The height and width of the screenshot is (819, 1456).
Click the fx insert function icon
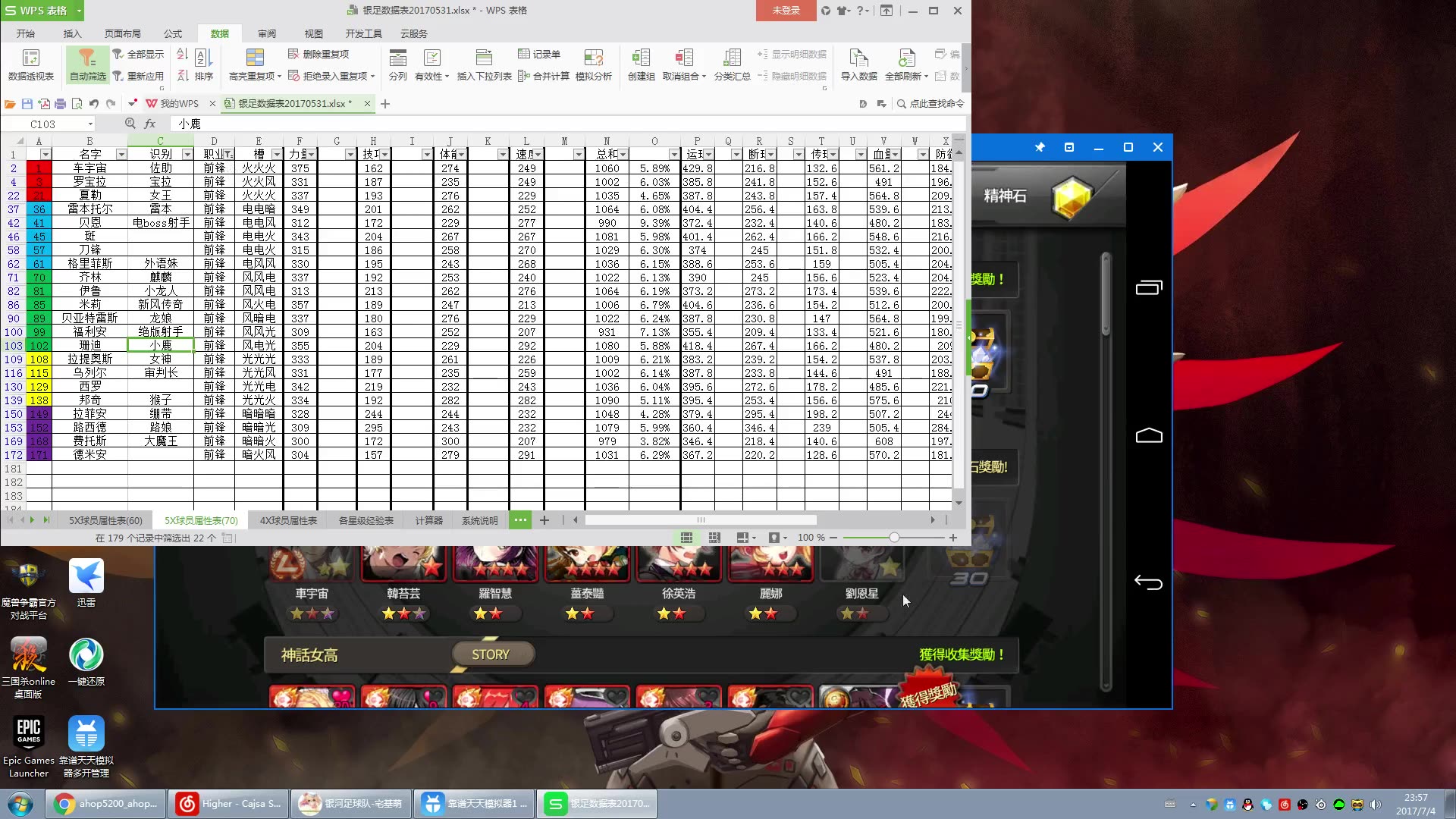coord(150,124)
